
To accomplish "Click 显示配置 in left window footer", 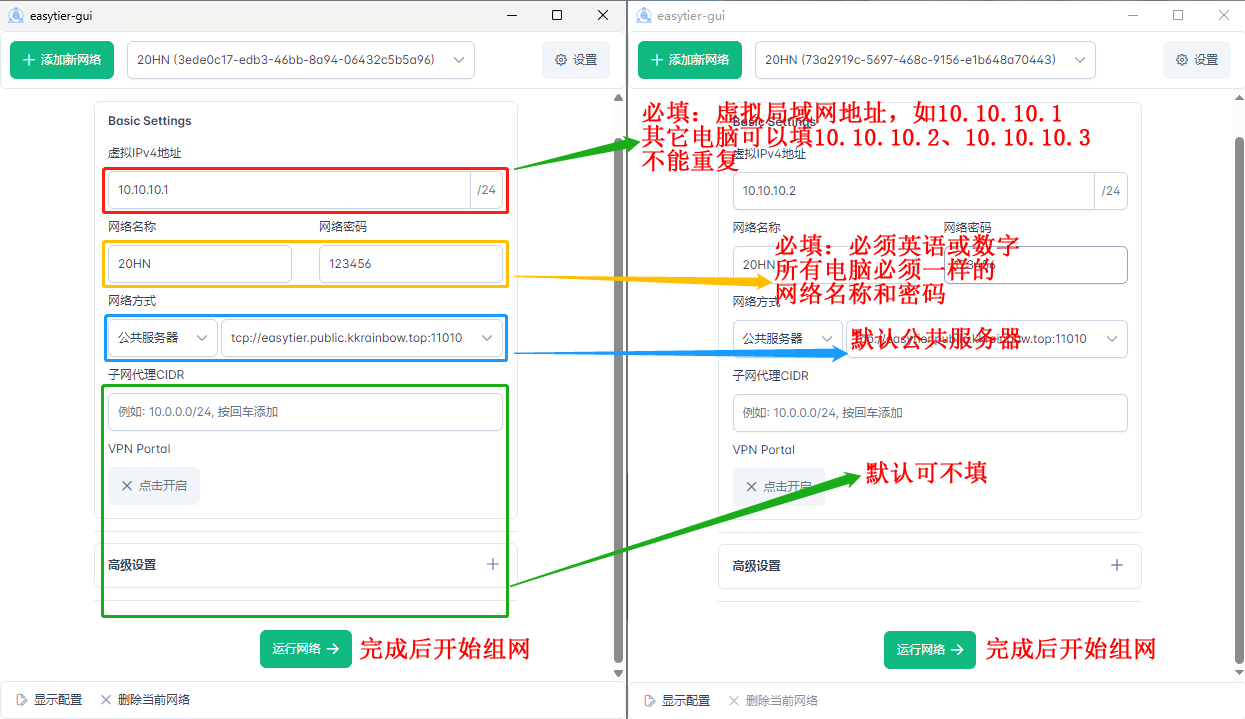I will [49, 700].
